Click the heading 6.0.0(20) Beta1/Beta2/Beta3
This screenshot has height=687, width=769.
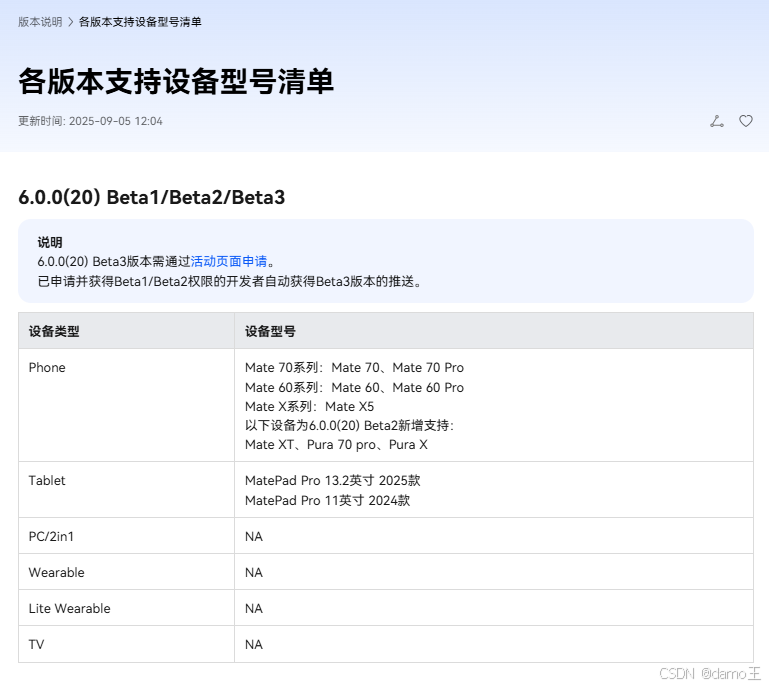152,197
